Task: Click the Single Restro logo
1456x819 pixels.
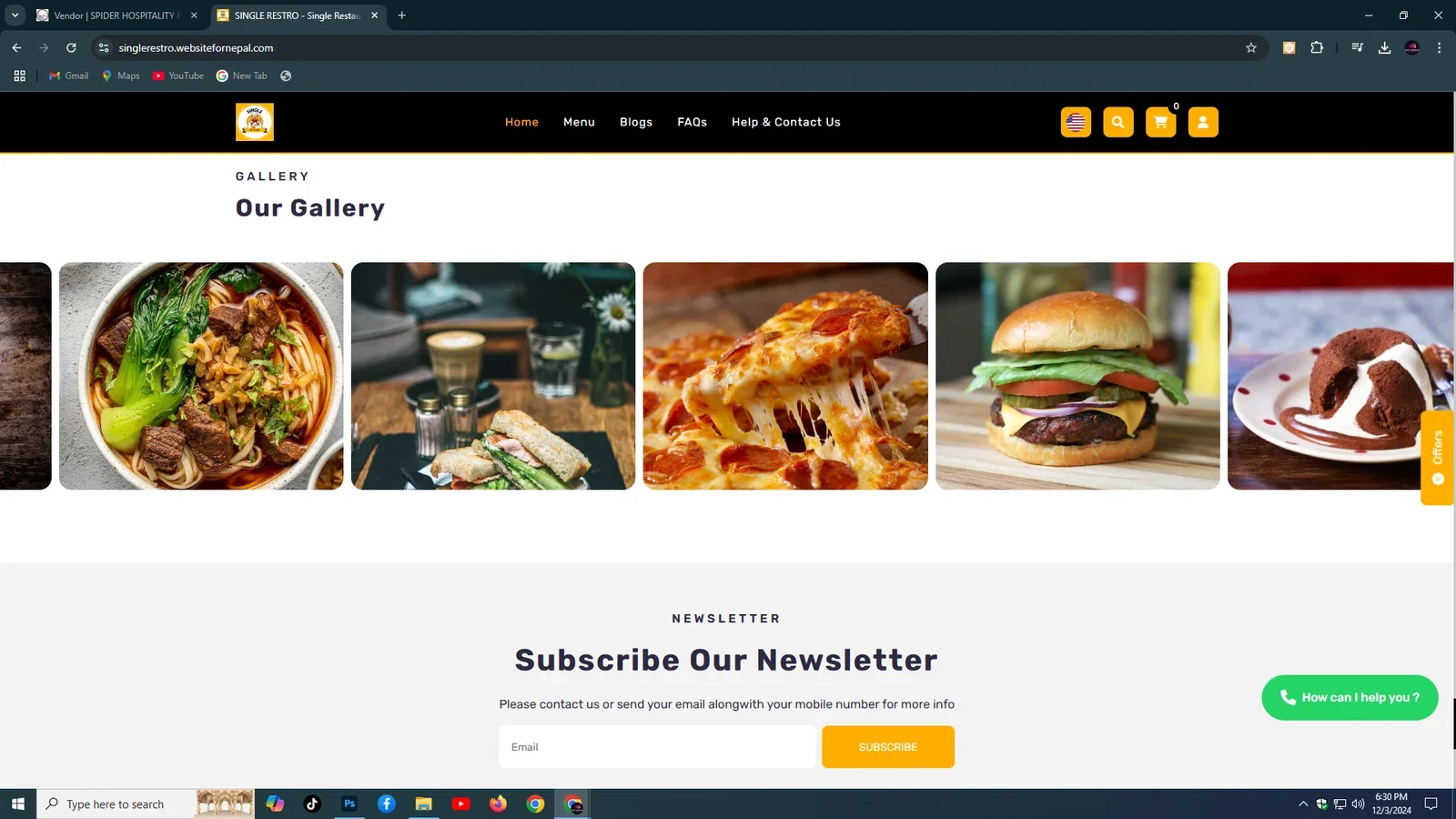Action: (255, 122)
